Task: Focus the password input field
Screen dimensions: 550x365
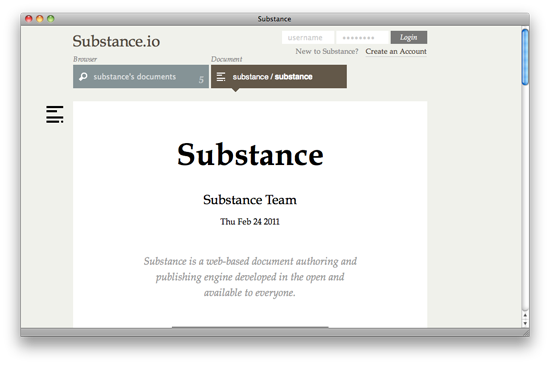Action: tap(363, 38)
